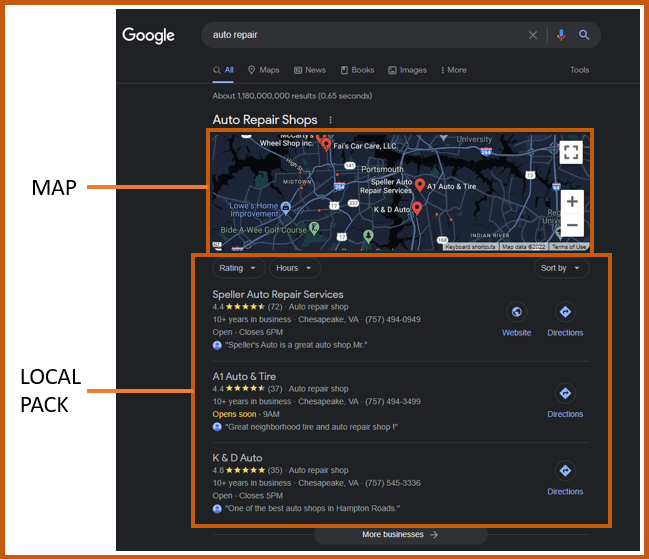Screen dimensions: 649x559
Task: Open the search Tools option
Action: pyautogui.click(x=579, y=70)
